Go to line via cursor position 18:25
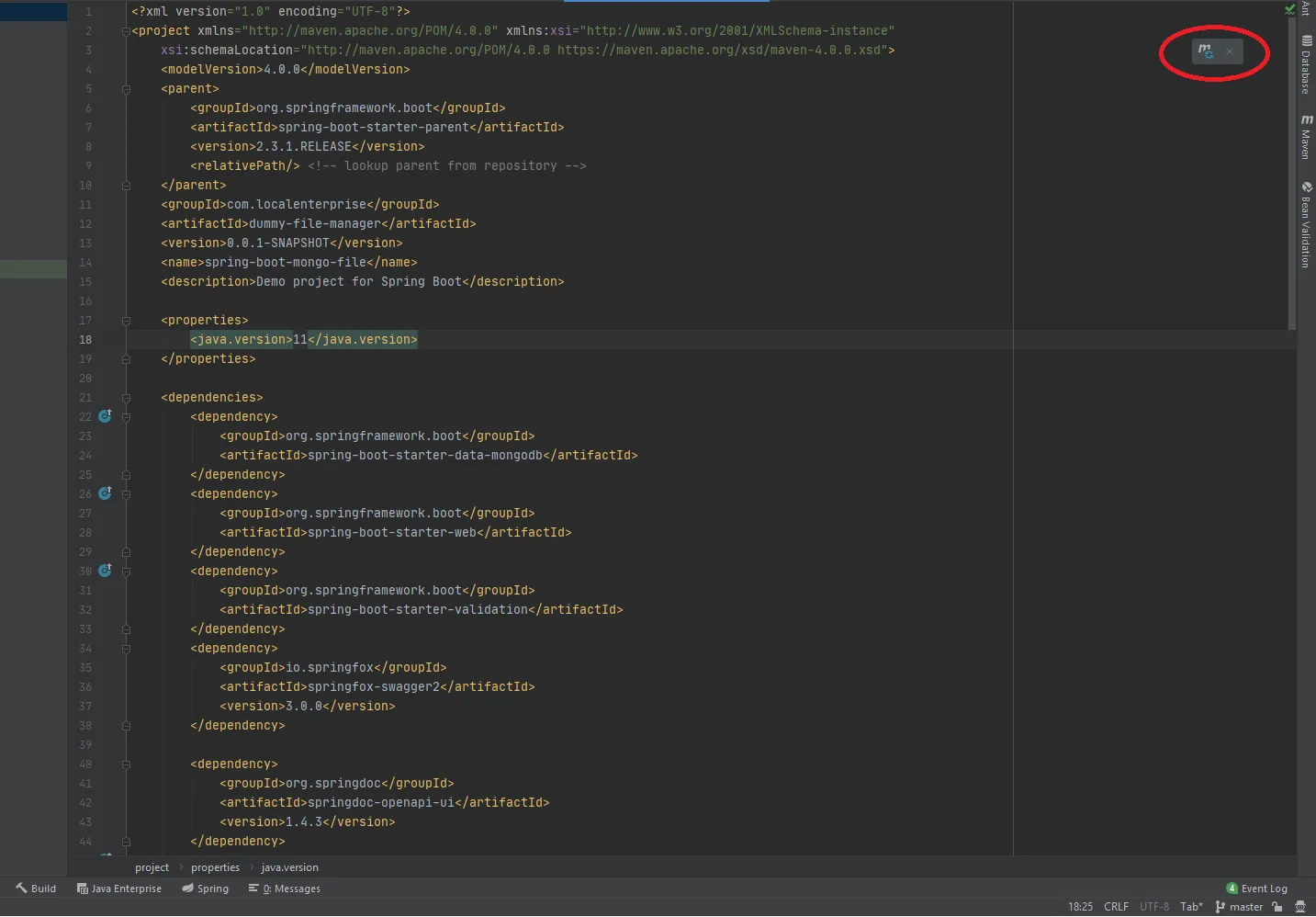1316x917 pixels. pos(1080,907)
